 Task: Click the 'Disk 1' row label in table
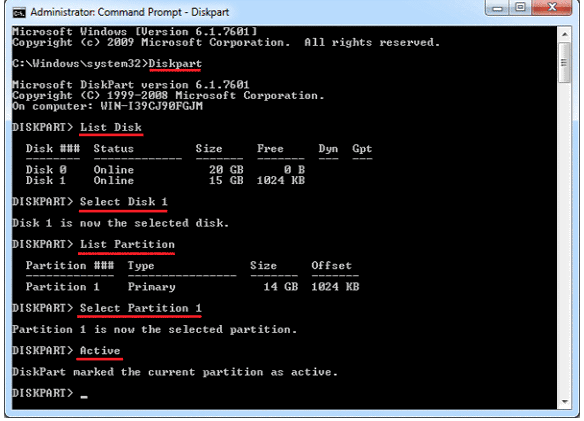[x=46, y=181]
